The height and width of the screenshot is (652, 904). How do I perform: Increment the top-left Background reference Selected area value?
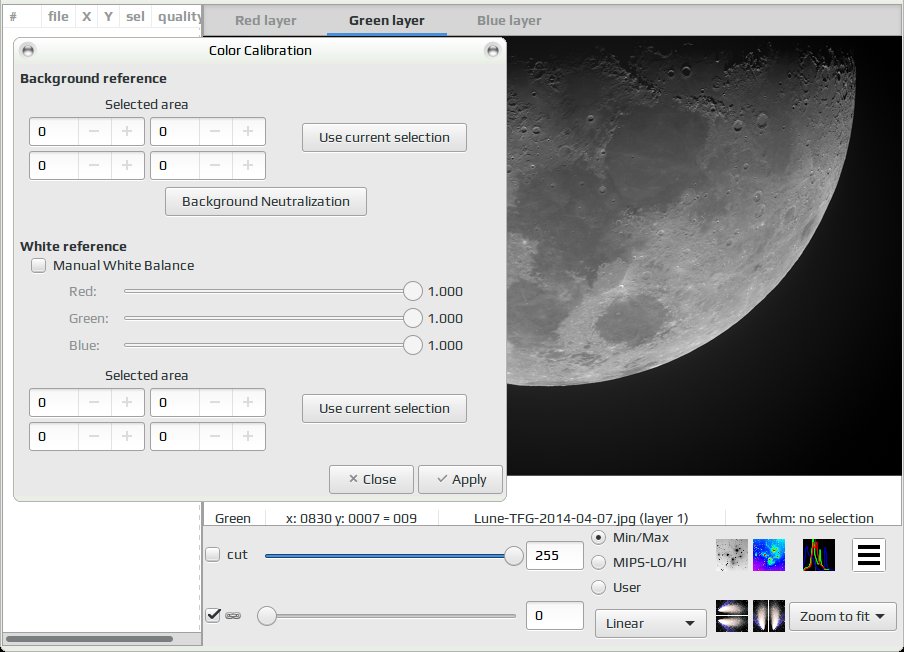point(127,132)
